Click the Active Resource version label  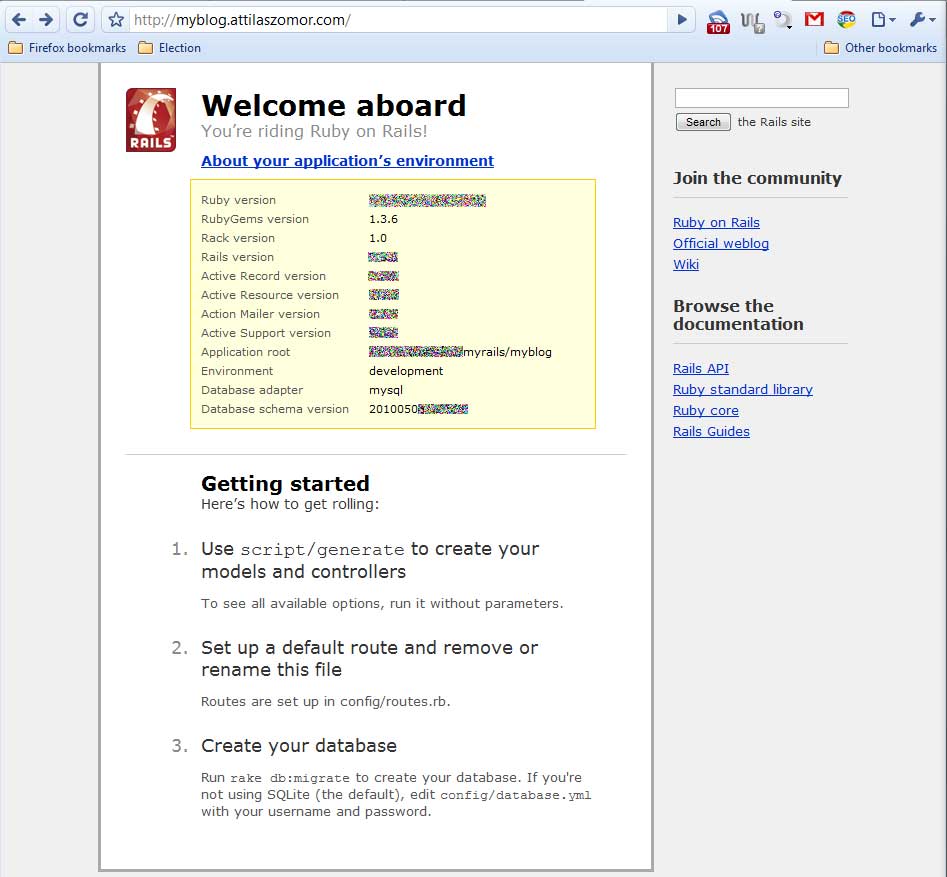click(270, 295)
